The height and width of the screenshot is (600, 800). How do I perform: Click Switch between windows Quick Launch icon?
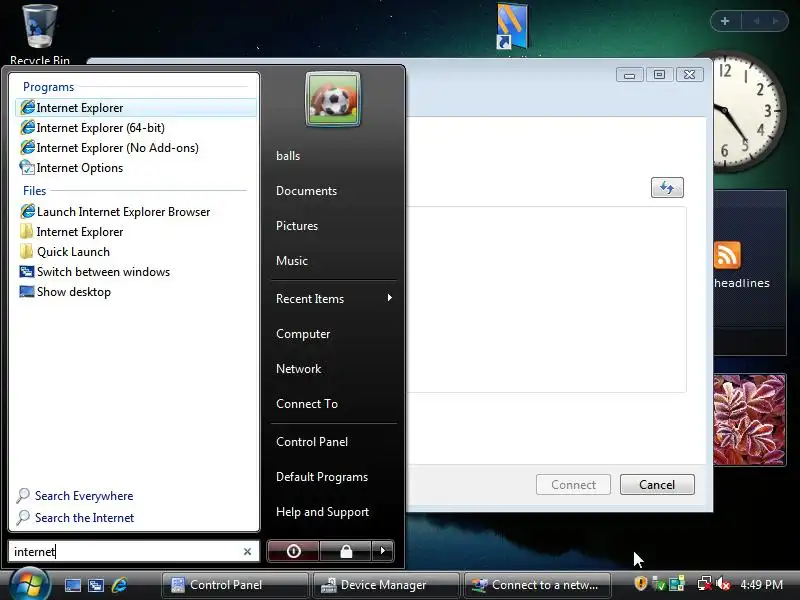pyautogui.click(x=95, y=585)
